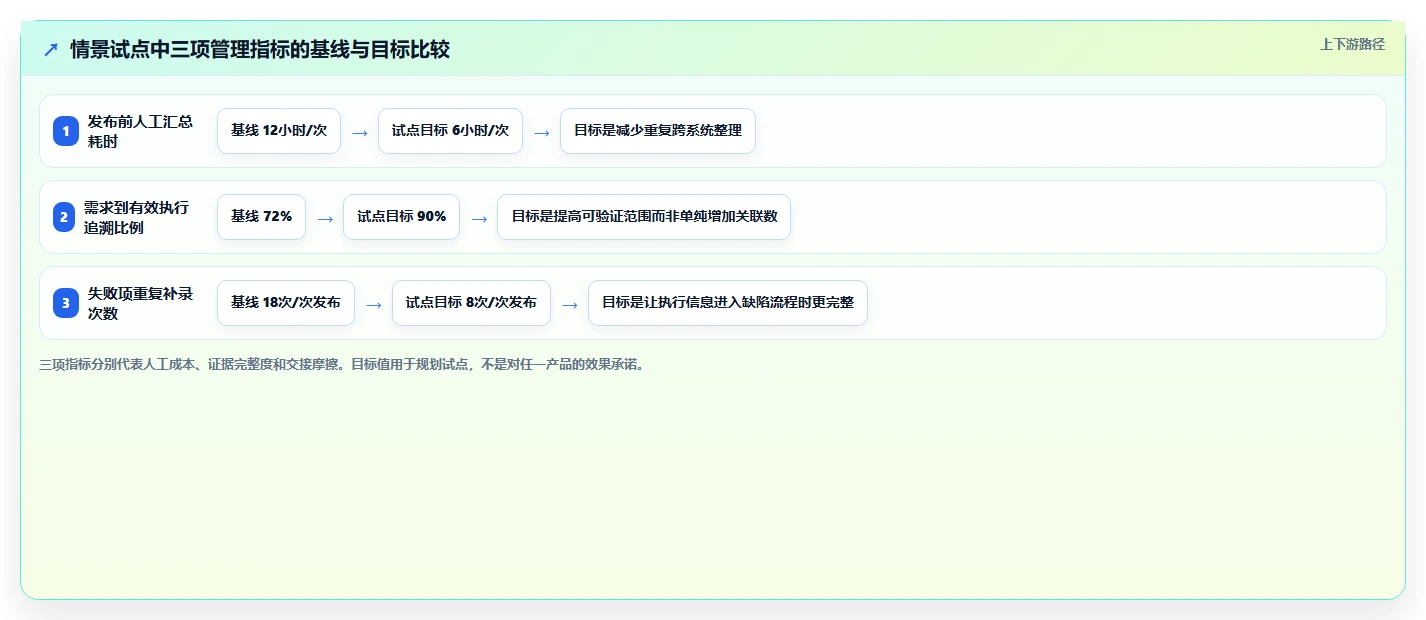Click the trend arrow icon beside the title
This screenshot has height=620, width=1426.
coord(51,49)
